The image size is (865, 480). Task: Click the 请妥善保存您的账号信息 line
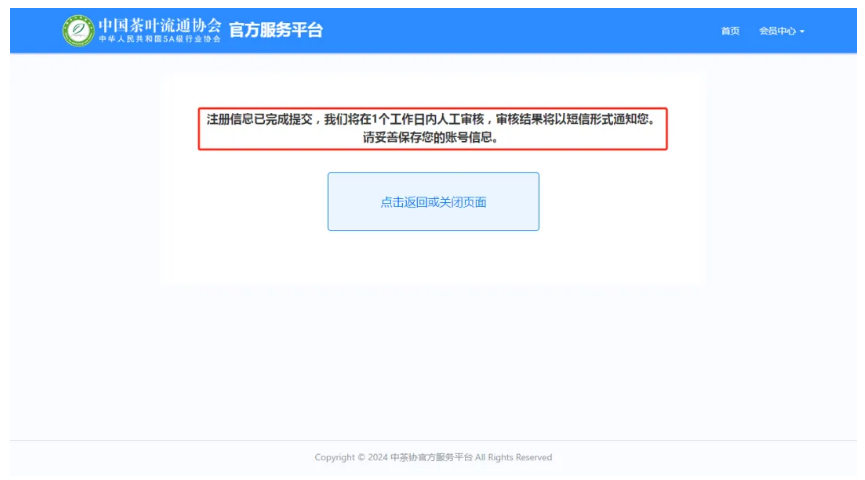432,139
